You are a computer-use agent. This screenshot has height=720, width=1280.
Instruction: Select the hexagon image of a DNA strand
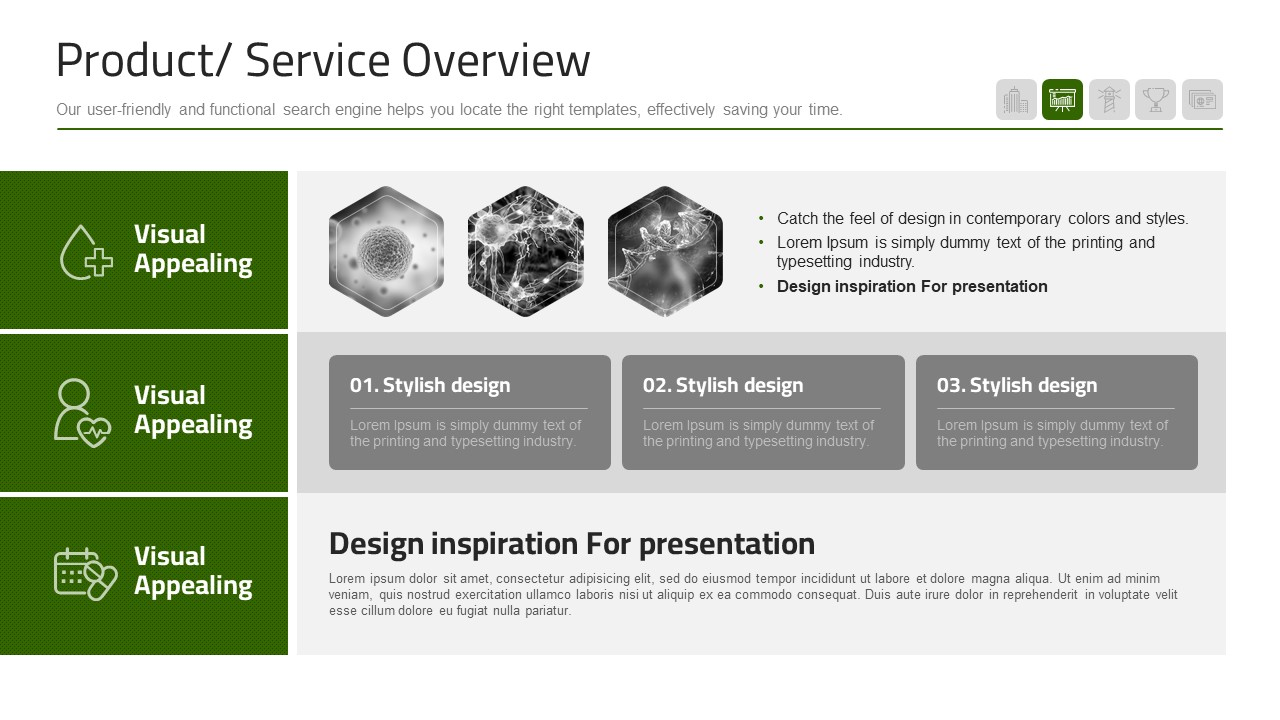[x=665, y=251]
